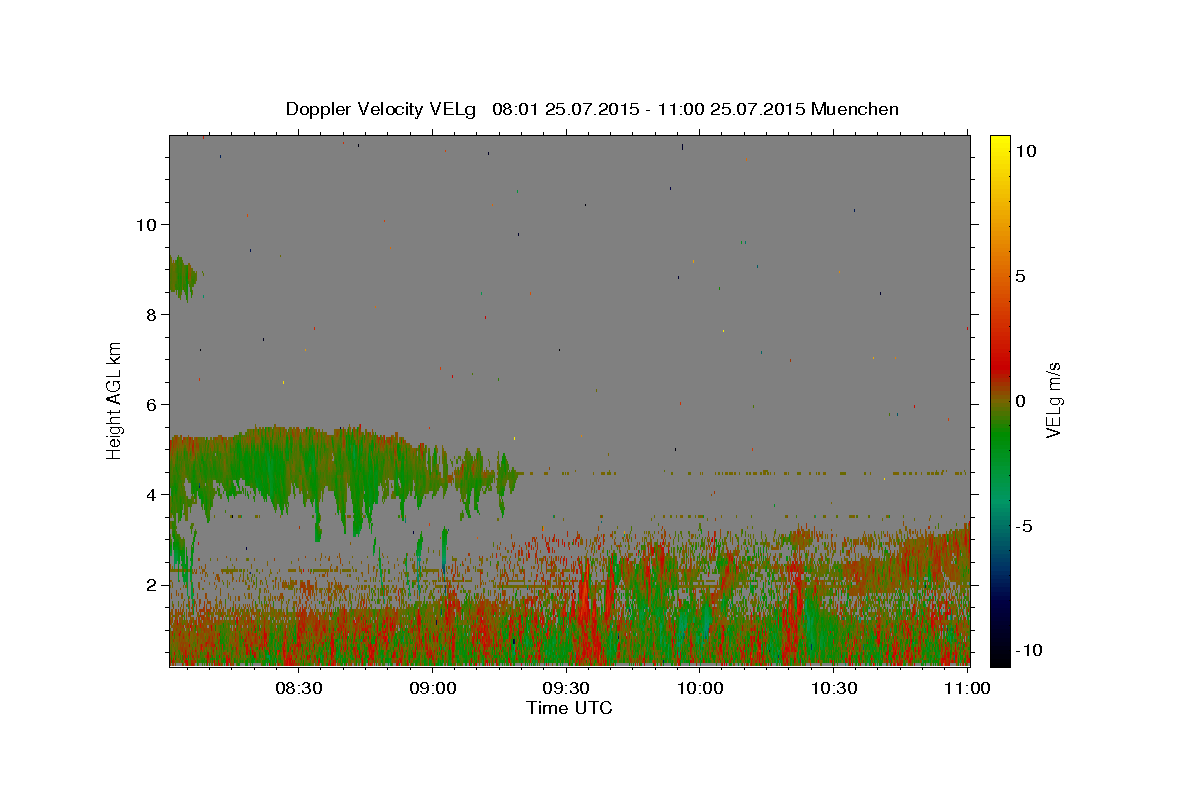Click the '09:30' time tick label
Screen dimensions: 1200x800
[x=567, y=689]
